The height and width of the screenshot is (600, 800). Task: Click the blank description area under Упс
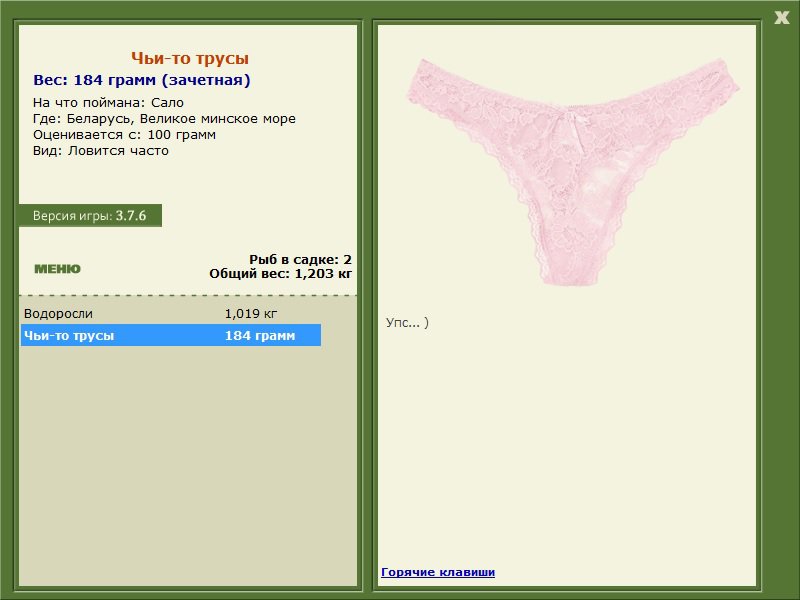pos(566,444)
